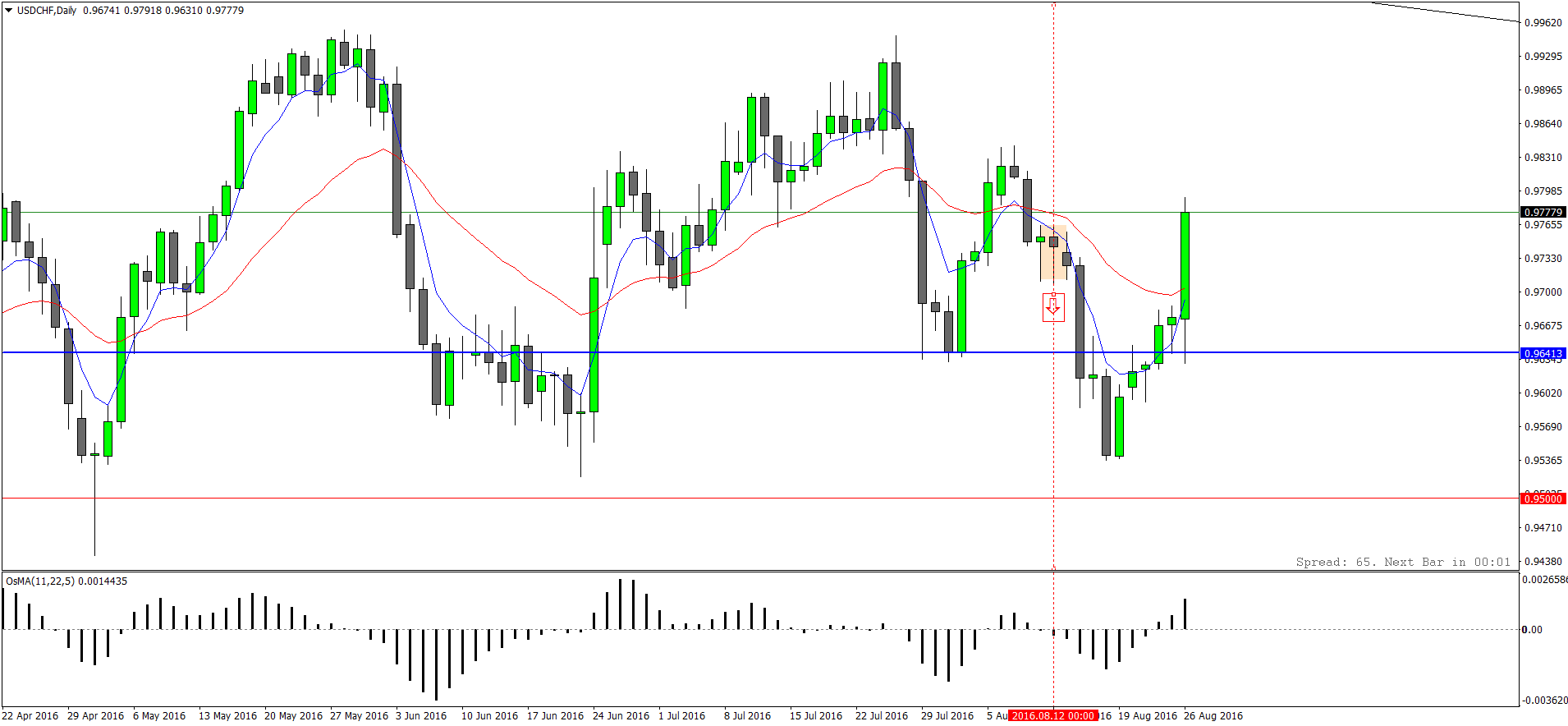Click the 8 Jul 2016 date label

747,715
